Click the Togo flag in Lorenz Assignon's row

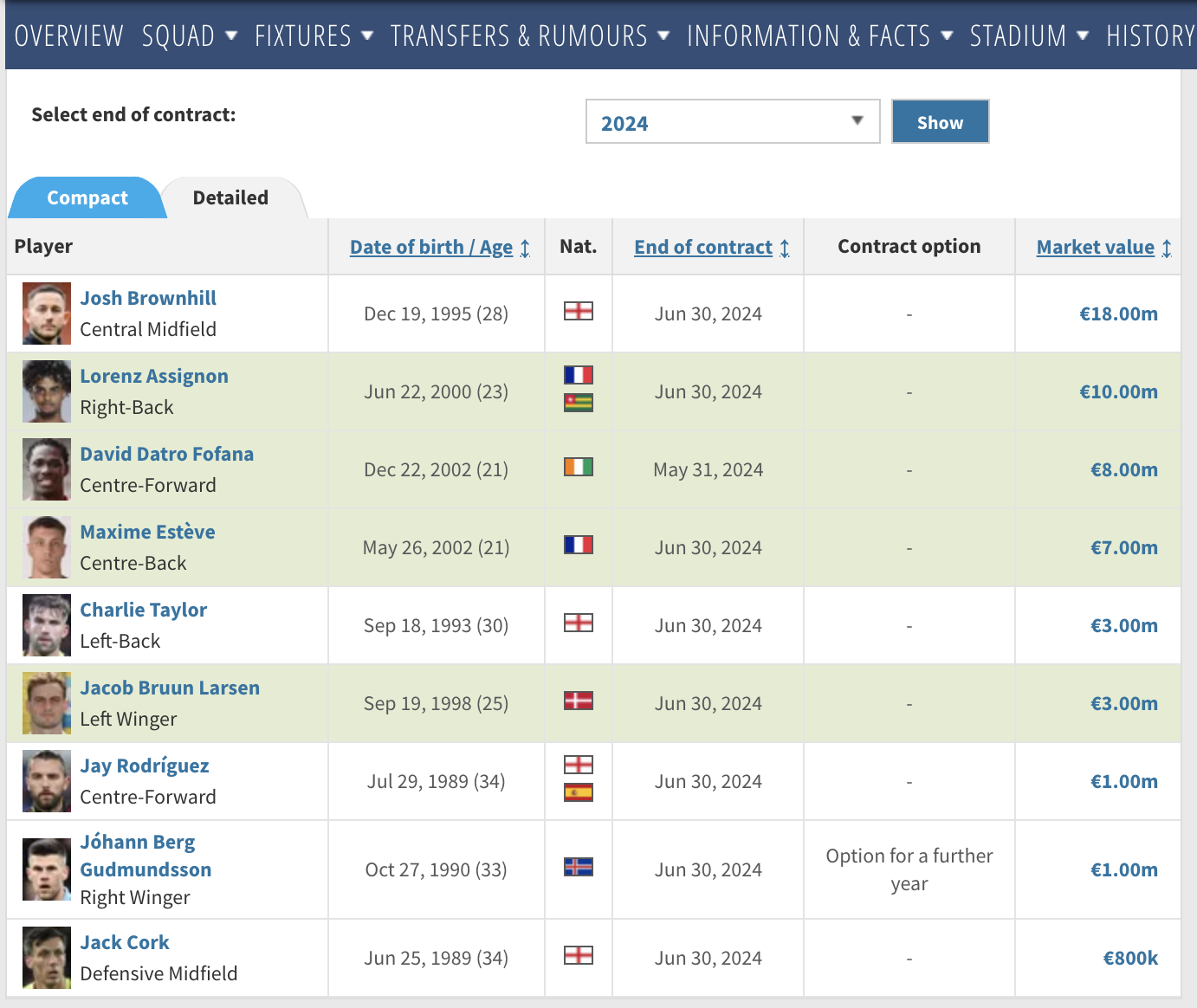pyautogui.click(x=578, y=403)
